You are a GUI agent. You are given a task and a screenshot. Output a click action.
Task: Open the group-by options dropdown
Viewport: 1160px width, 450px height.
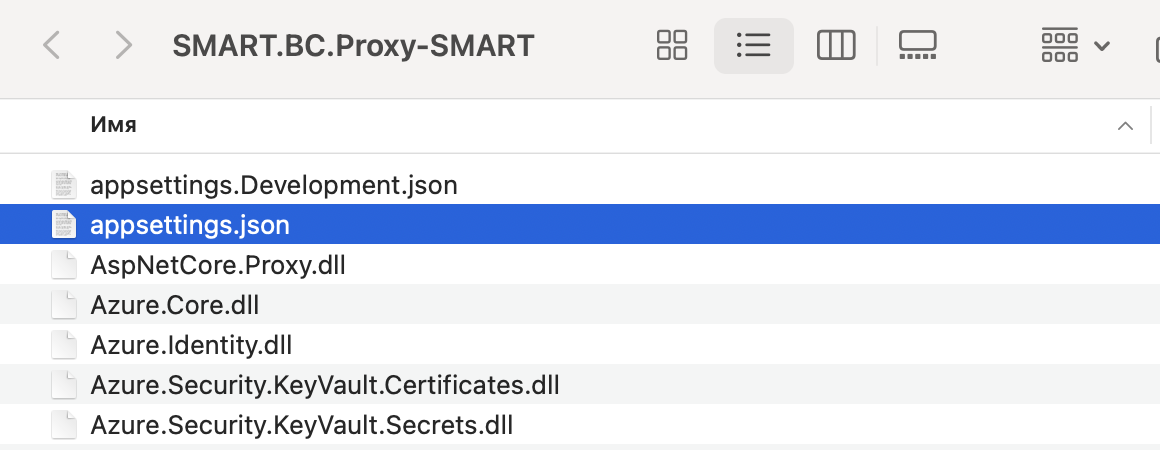[1075, 45]
